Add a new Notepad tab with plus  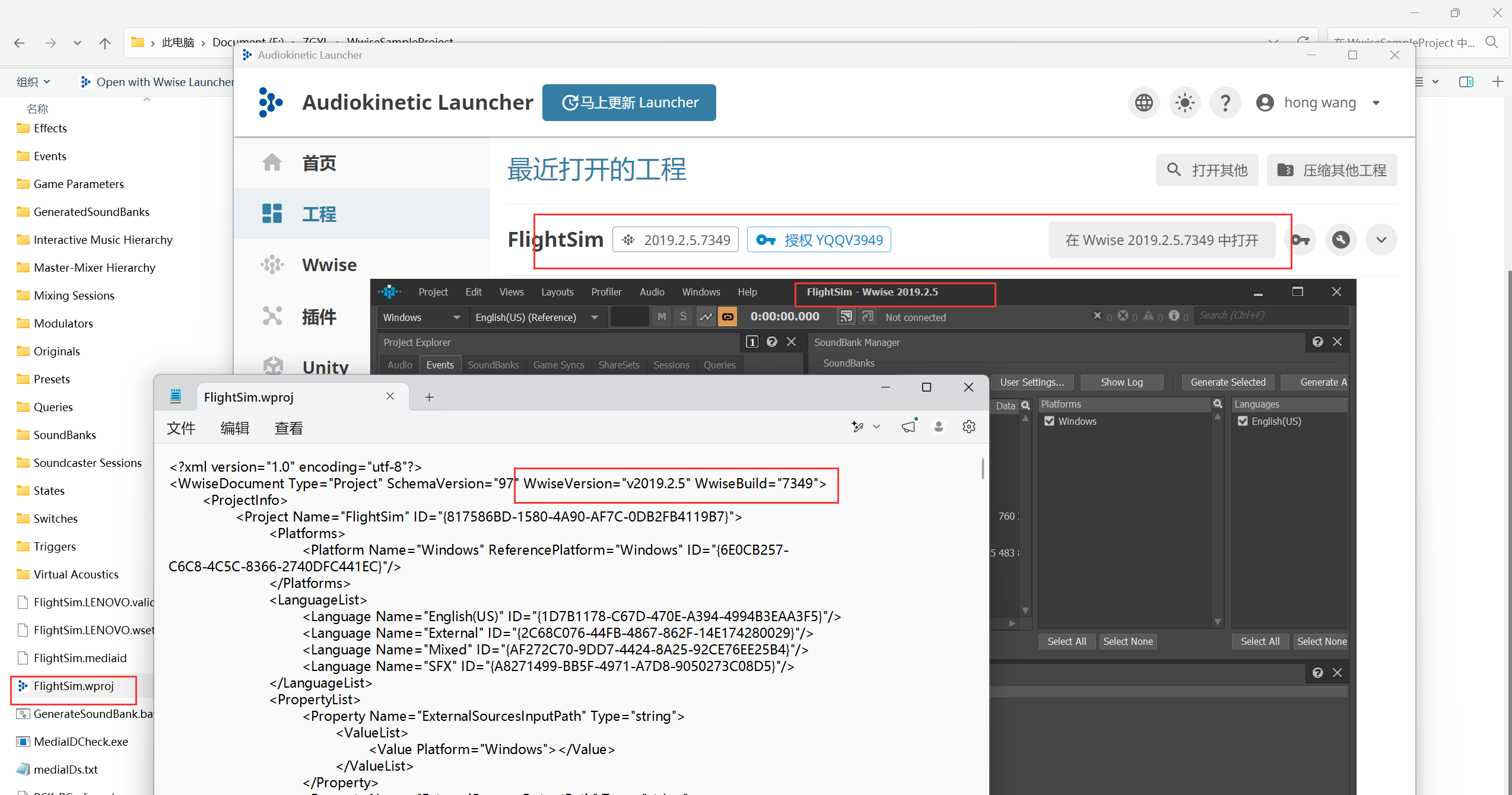click(x=429, y=397)
